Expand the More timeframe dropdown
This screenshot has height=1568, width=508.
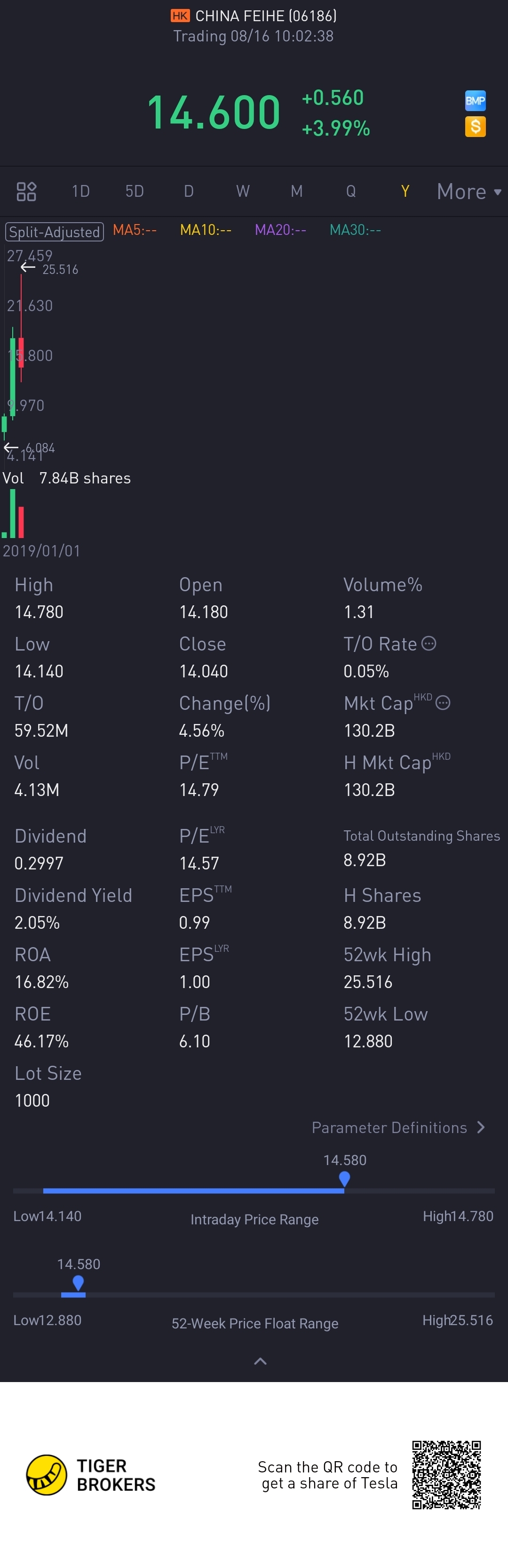click(469, 192)
